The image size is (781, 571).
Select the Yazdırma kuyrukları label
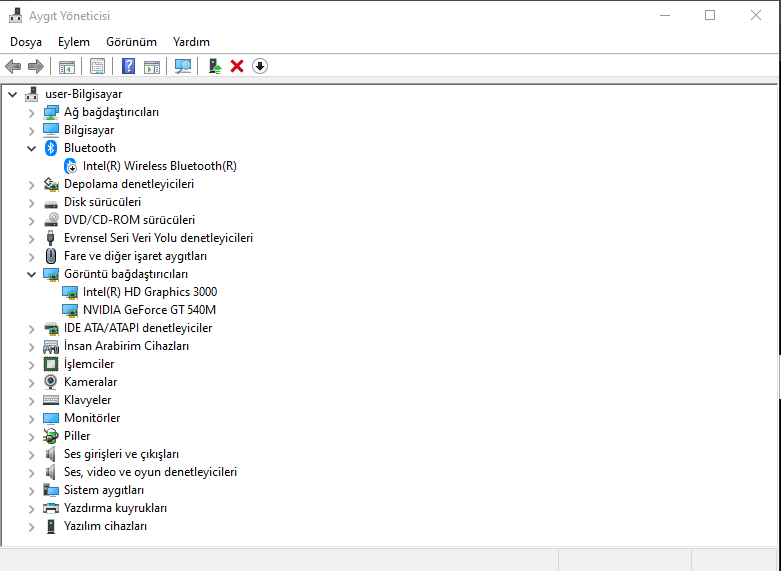click(x=116, y=508)
